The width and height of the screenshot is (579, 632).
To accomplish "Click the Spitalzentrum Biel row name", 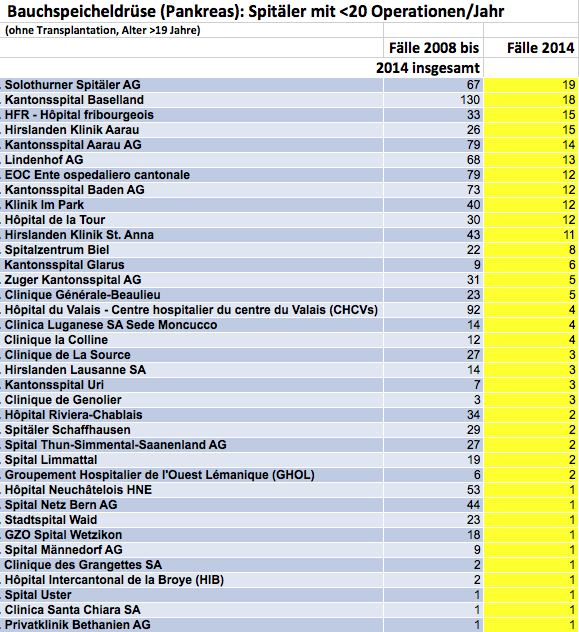I will pos(191,249).
